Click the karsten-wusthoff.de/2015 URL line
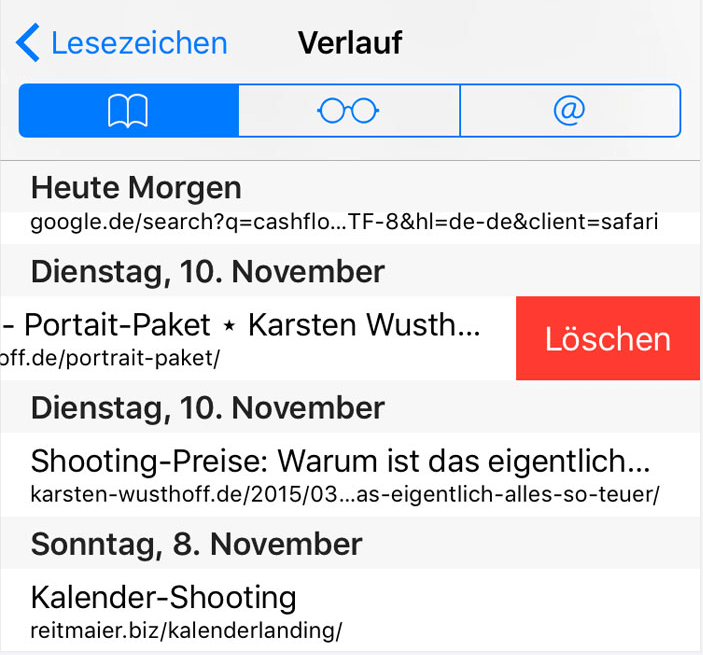The image size is (703, 655). pos(344,494)
